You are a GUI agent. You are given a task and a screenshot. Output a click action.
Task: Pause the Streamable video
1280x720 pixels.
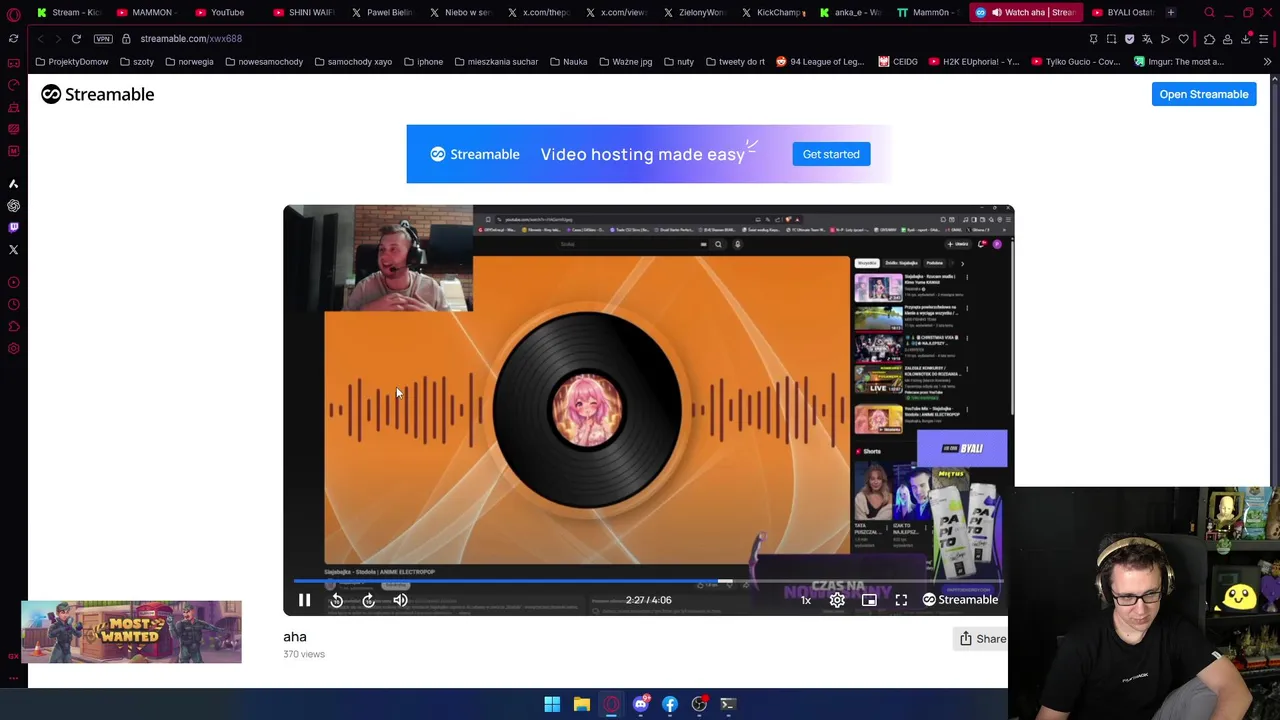[x=305, y=600]
